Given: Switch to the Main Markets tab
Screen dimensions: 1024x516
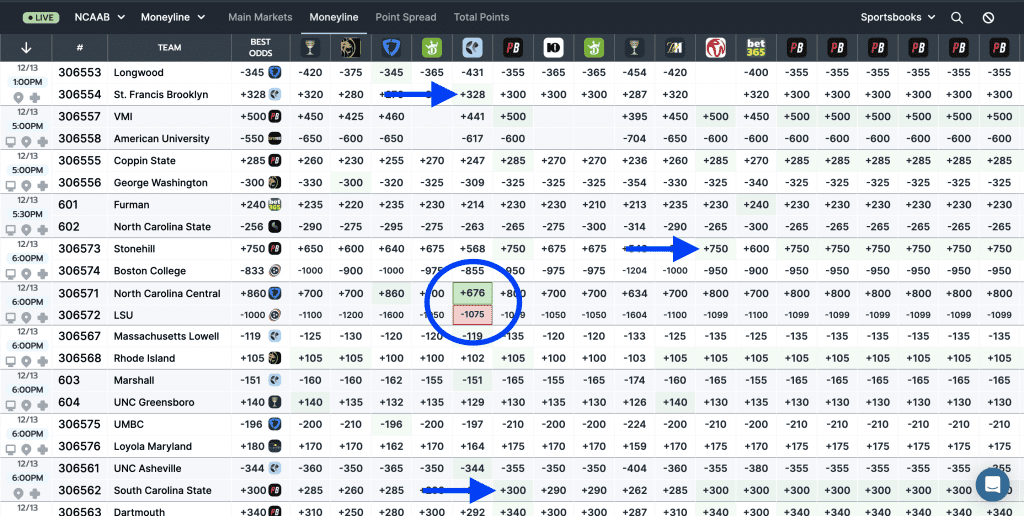Looking at the screenshot, I should pyautogui.click(x=260, y=17).
